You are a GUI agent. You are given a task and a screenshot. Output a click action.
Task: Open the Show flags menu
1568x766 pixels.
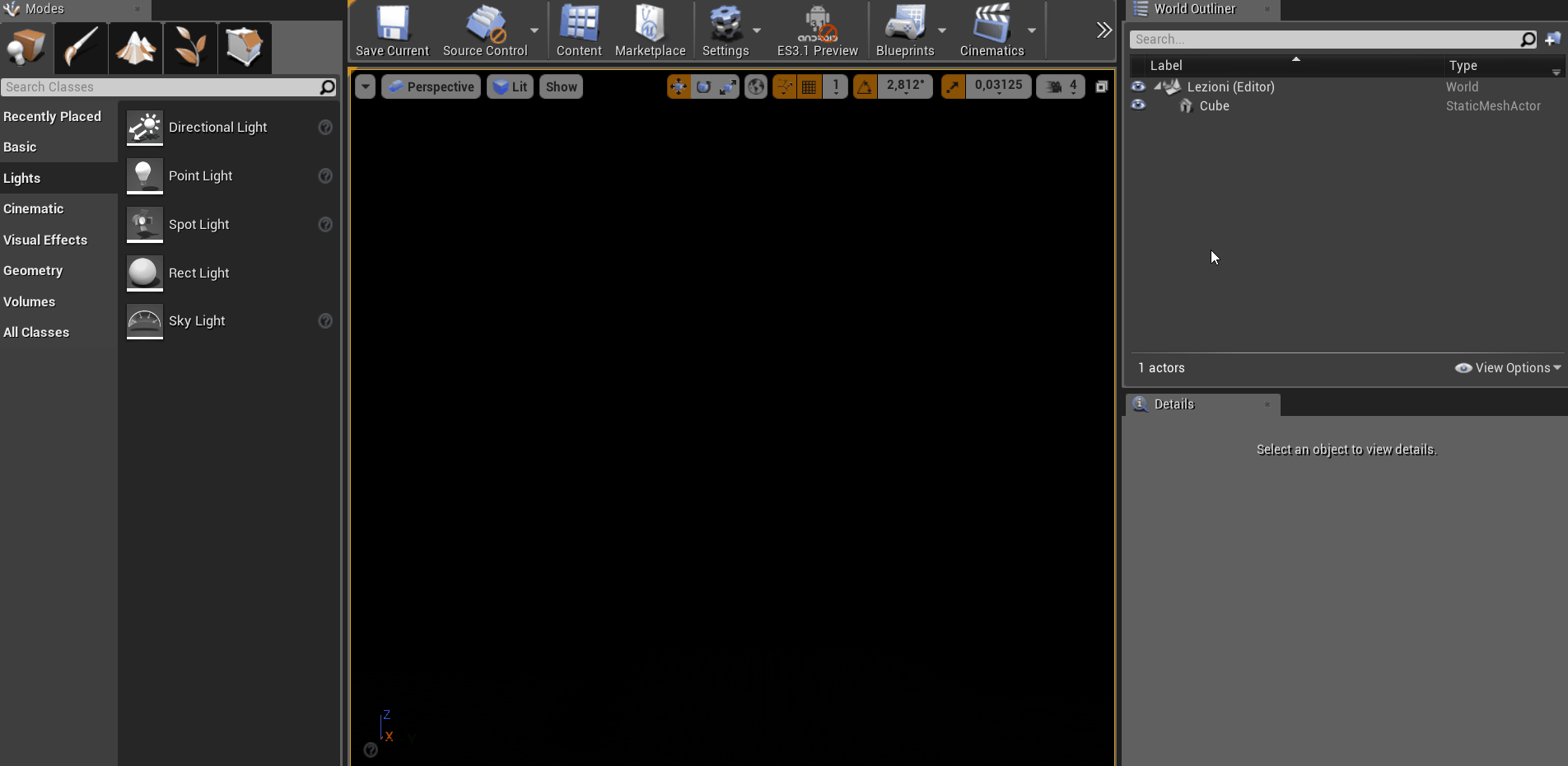560,86
